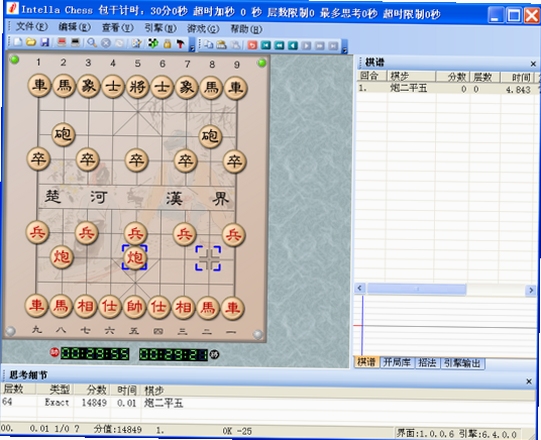Viewport: 541px width, 440px height.
Task: Switch to the 引擎输出 tab
Action: point(462,363)
